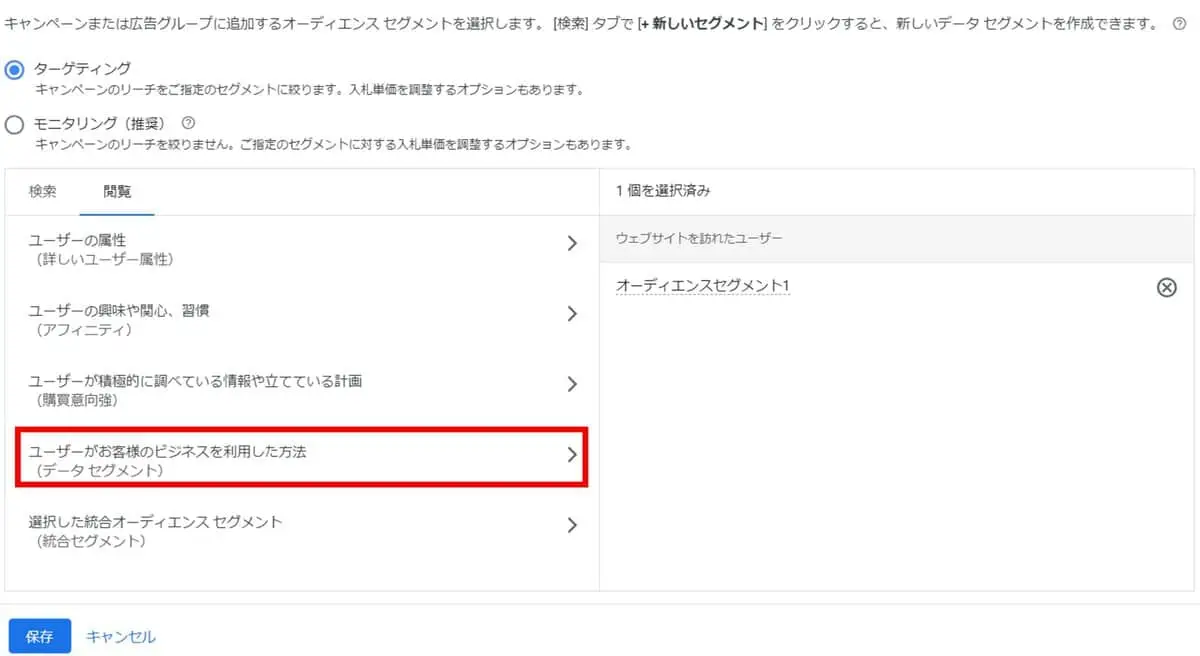Screen dimensions: 1200x656
Task: Click the 保存 button
Action: 39,636
